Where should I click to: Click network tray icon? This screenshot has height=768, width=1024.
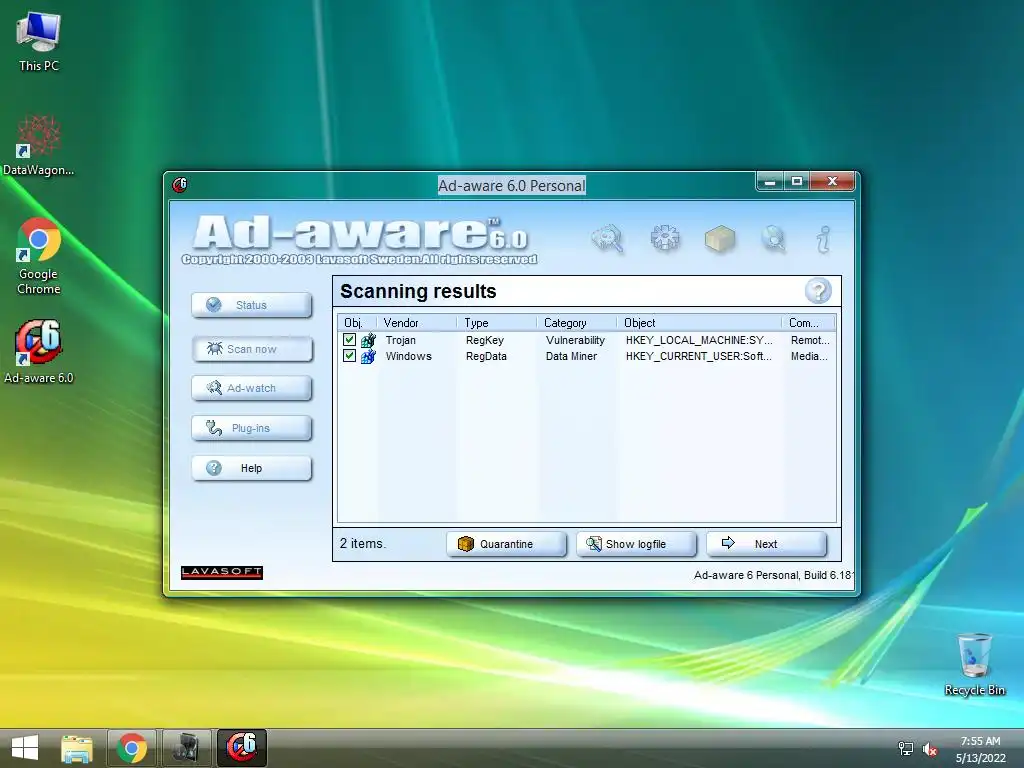(905, 749)
